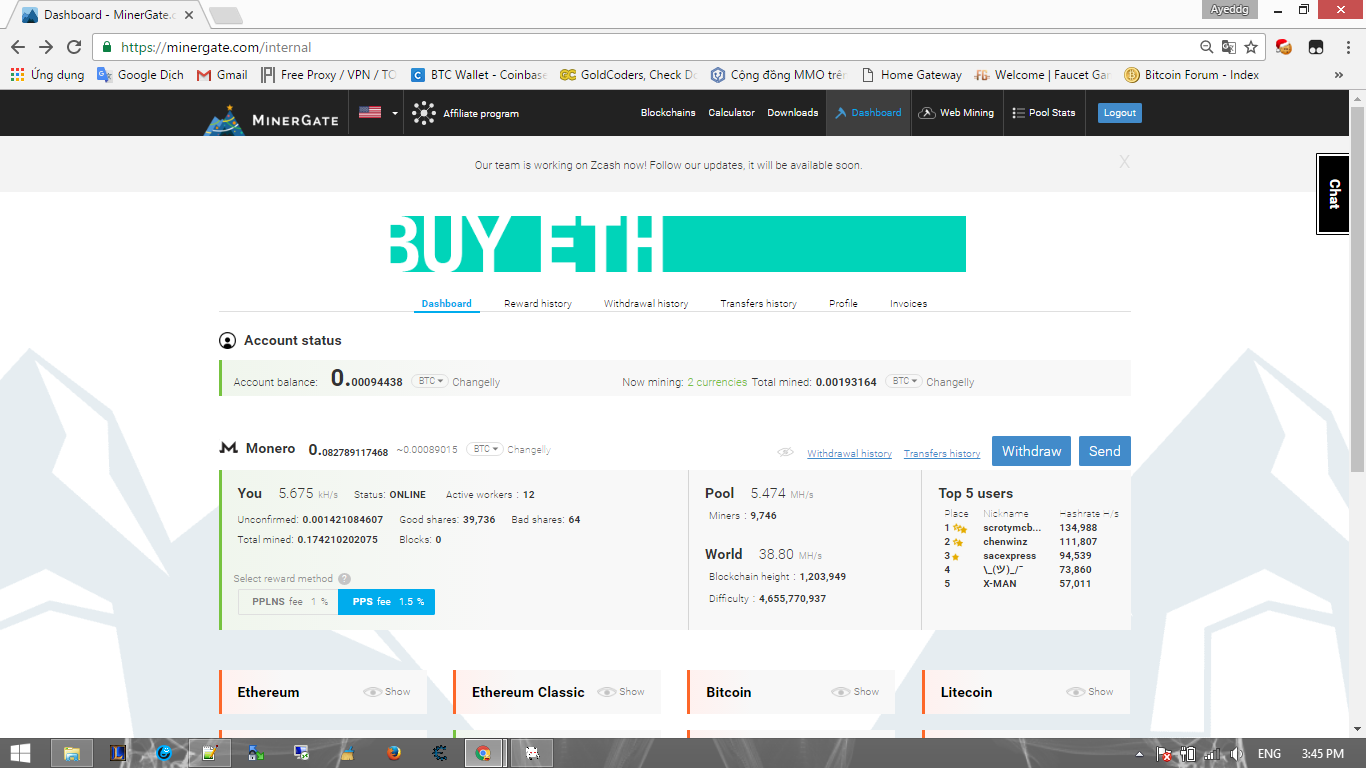This screenshot has height=768, width=1366.
Task: Open Total mined BTC currency dropdown
Action: pos(904,382)
